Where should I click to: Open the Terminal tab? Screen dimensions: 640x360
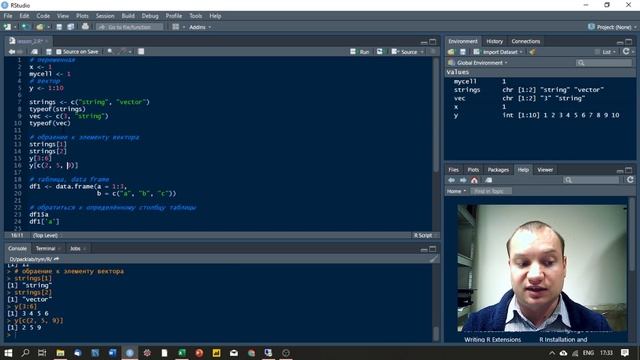tap(45, 248)
